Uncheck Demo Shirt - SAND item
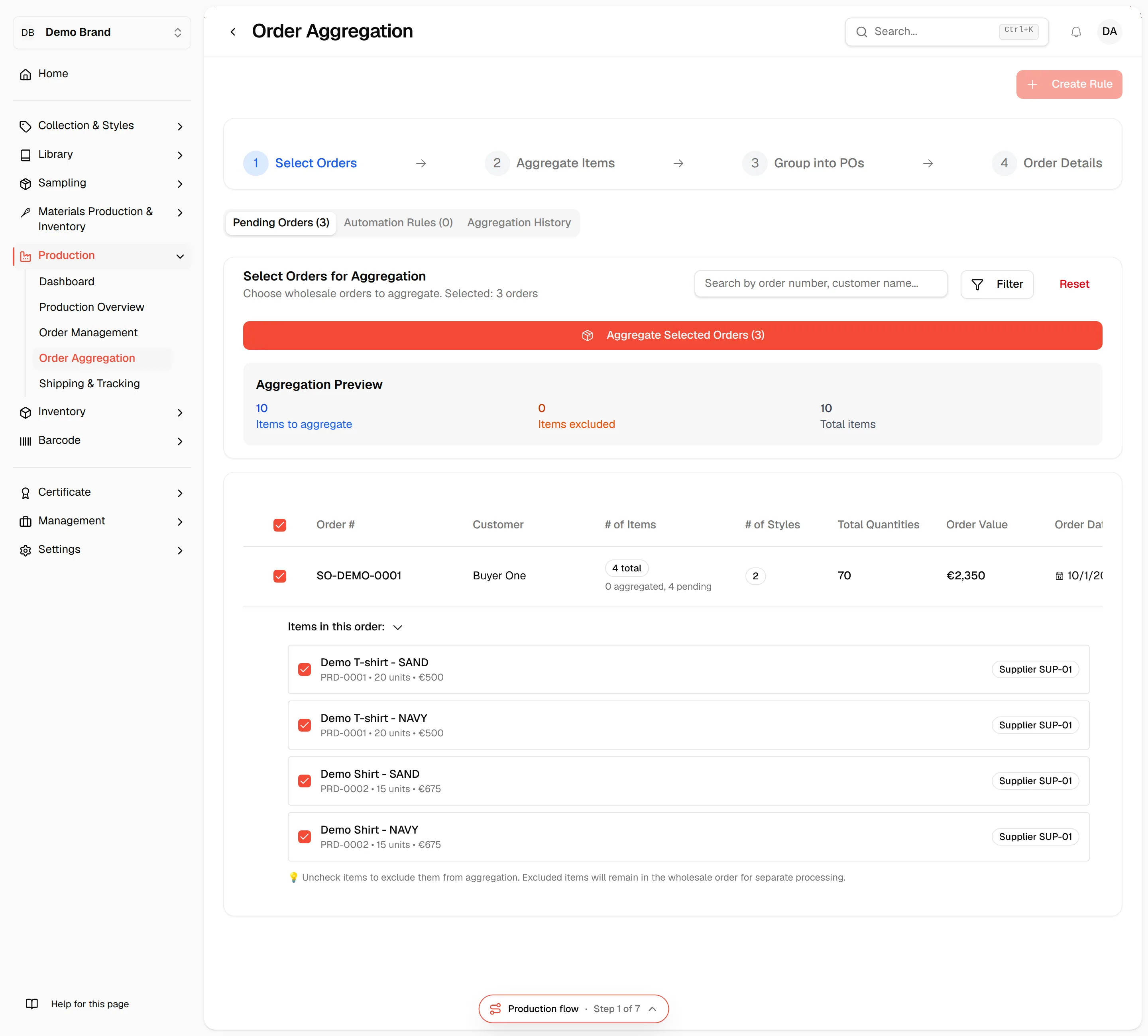1148x1036 pixels. point(305,781)
